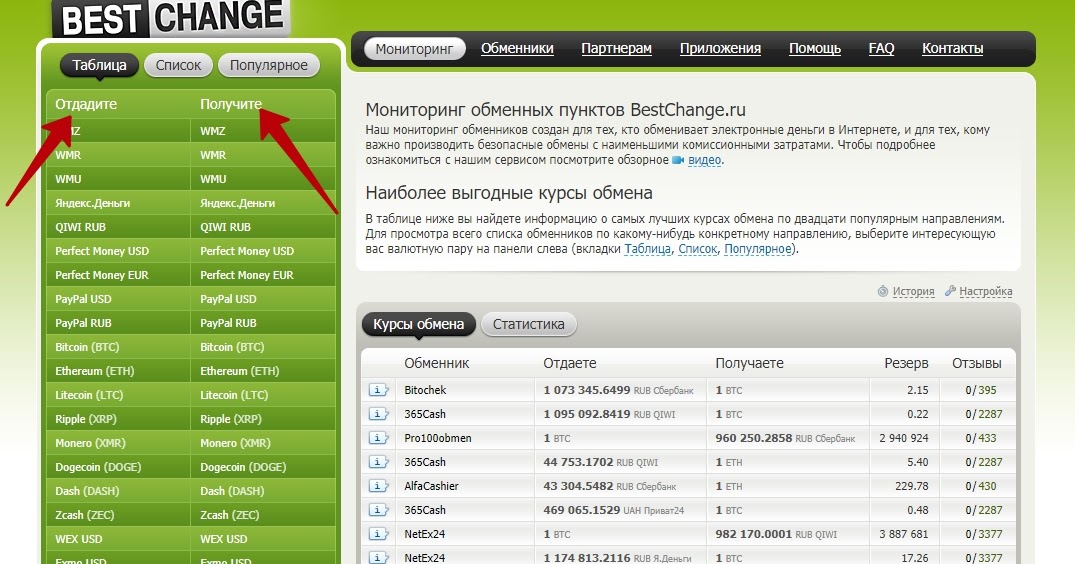Click reserve value 2 940 924
This screenshot has width=1075, height=564.
click(904, 438)
